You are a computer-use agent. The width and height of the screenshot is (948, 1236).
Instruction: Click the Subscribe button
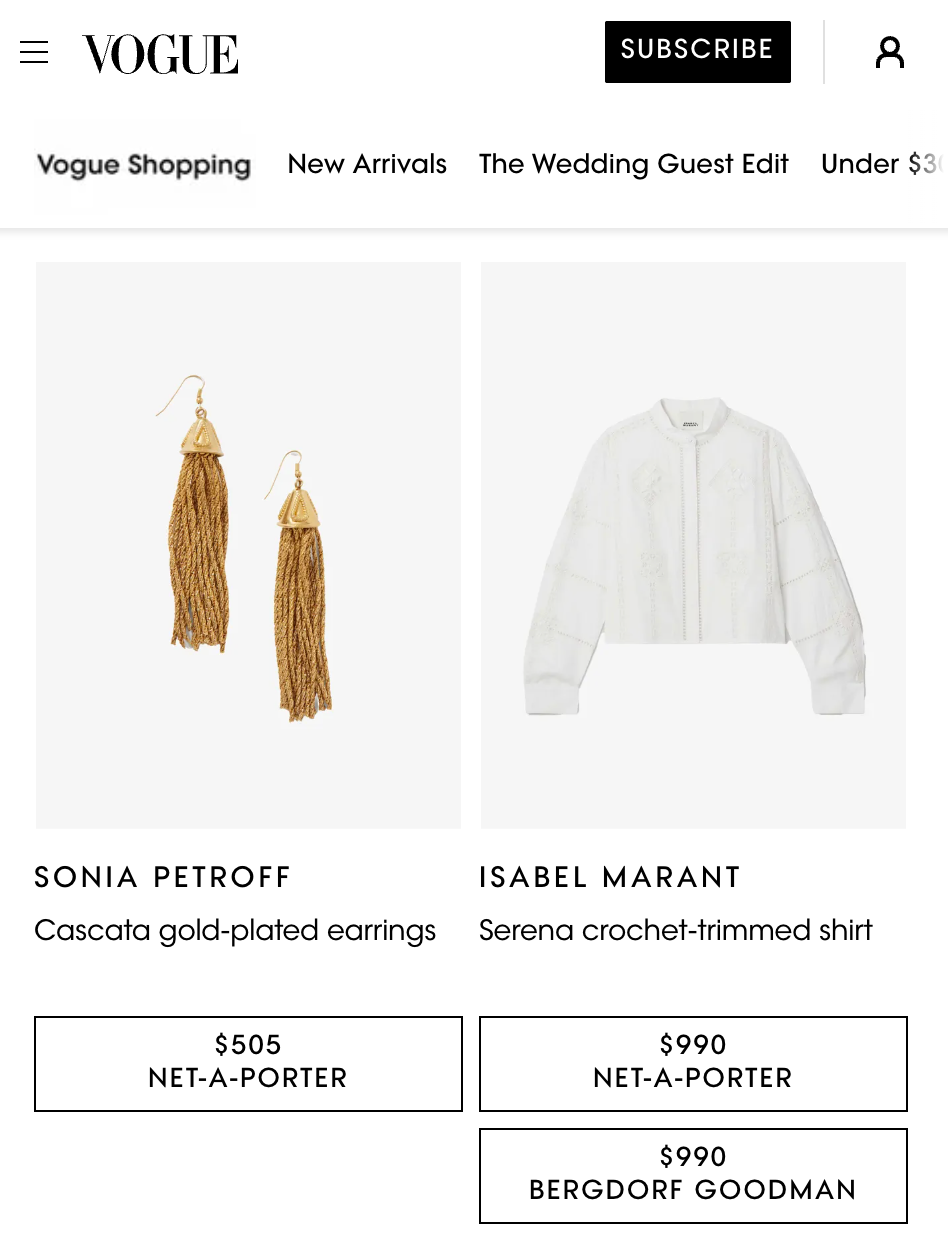click(697, 51)
